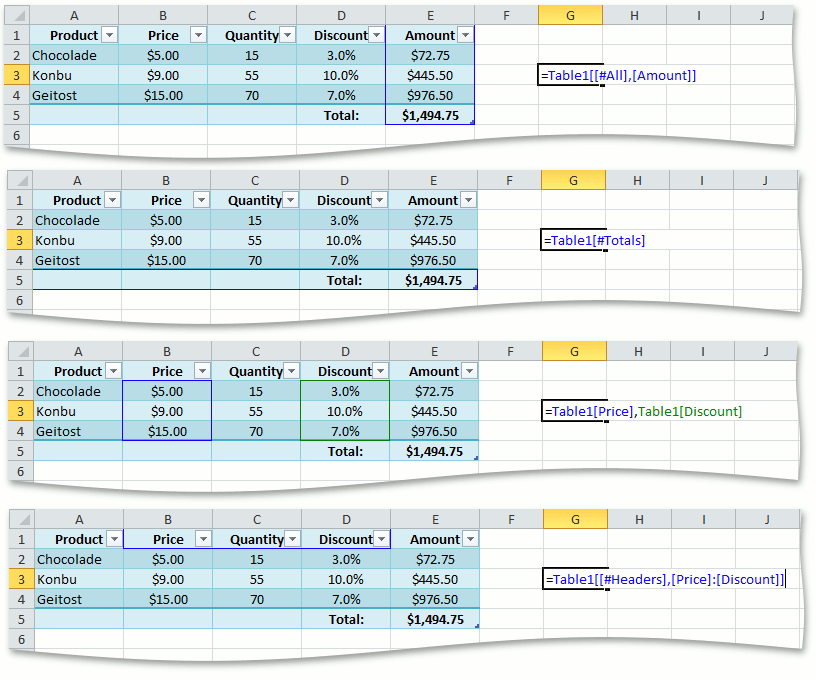
Task: Open Discount filter dropdown in the #Totals sheet
Action: click(x=379, y=200)
